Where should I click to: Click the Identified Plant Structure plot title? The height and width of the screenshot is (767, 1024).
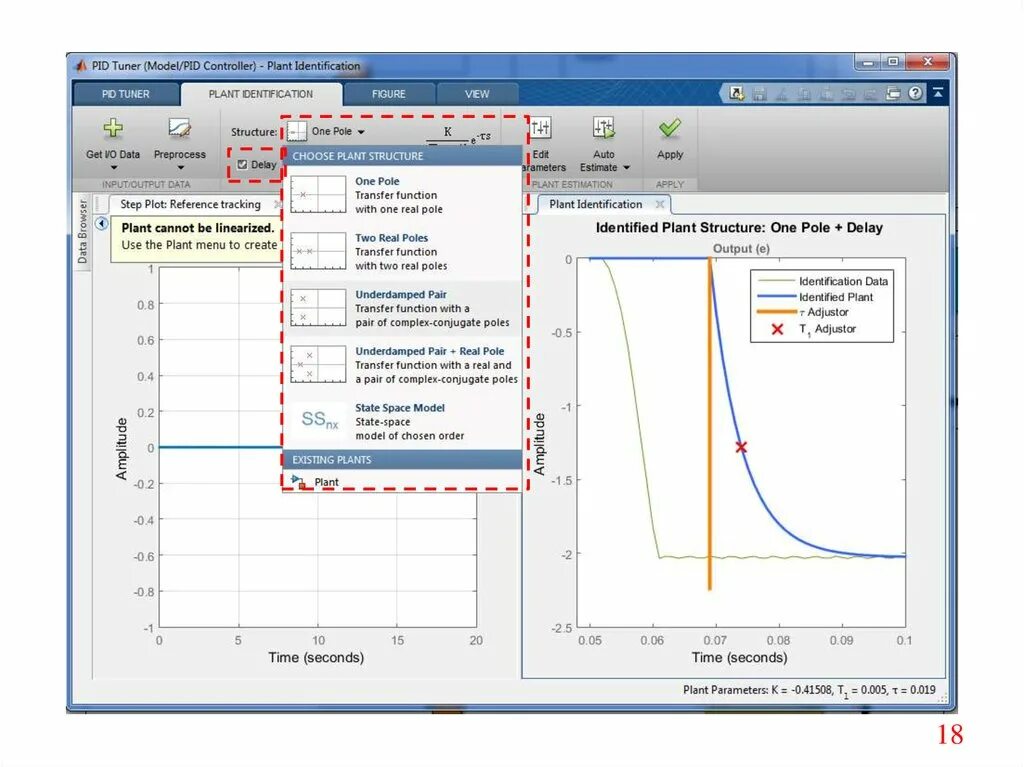739,227
